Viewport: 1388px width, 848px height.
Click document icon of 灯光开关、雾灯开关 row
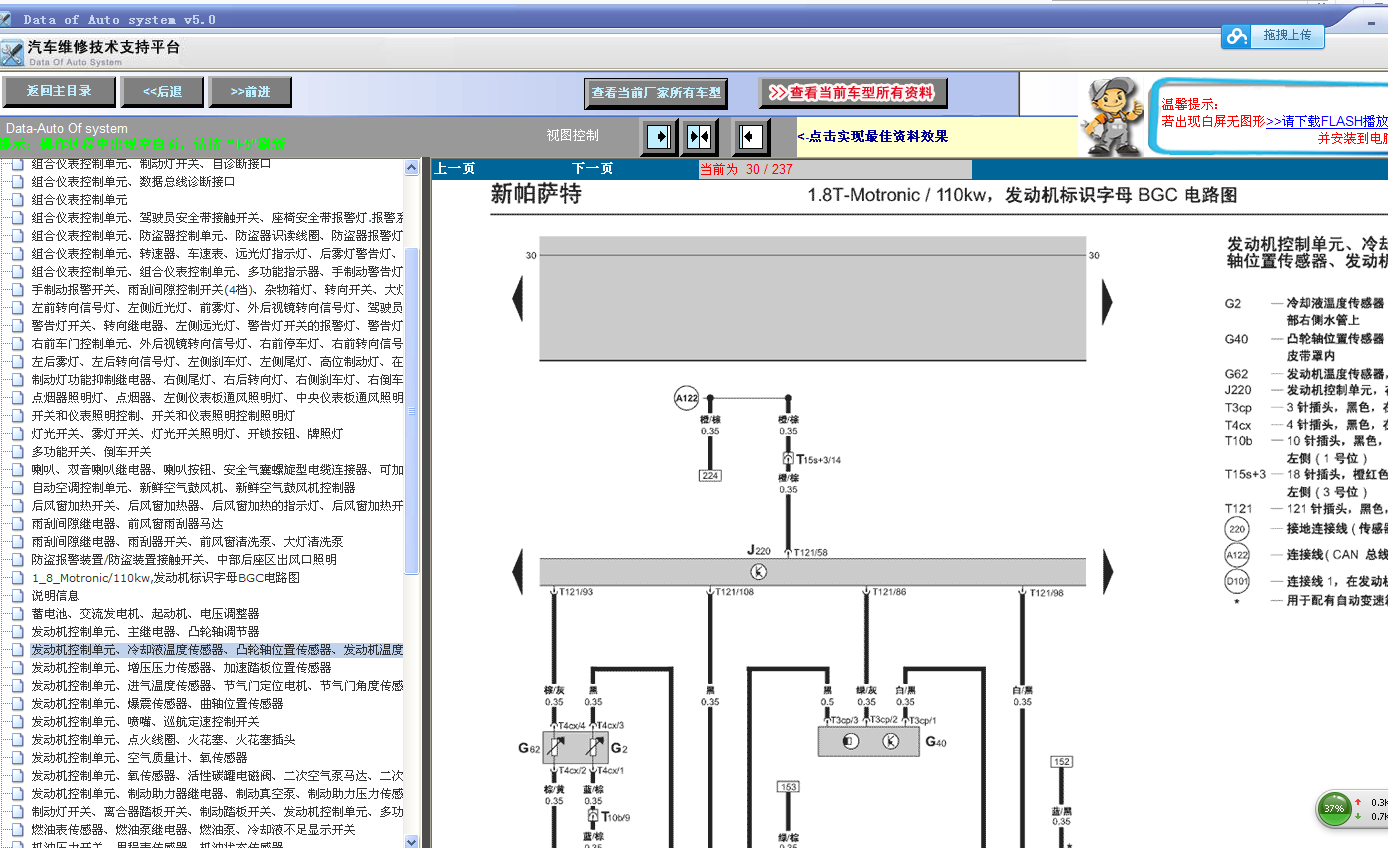click(16, 434)
